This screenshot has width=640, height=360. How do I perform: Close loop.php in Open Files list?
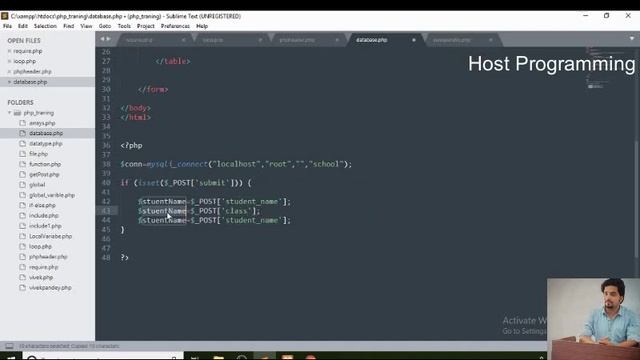tap(9, 61)
